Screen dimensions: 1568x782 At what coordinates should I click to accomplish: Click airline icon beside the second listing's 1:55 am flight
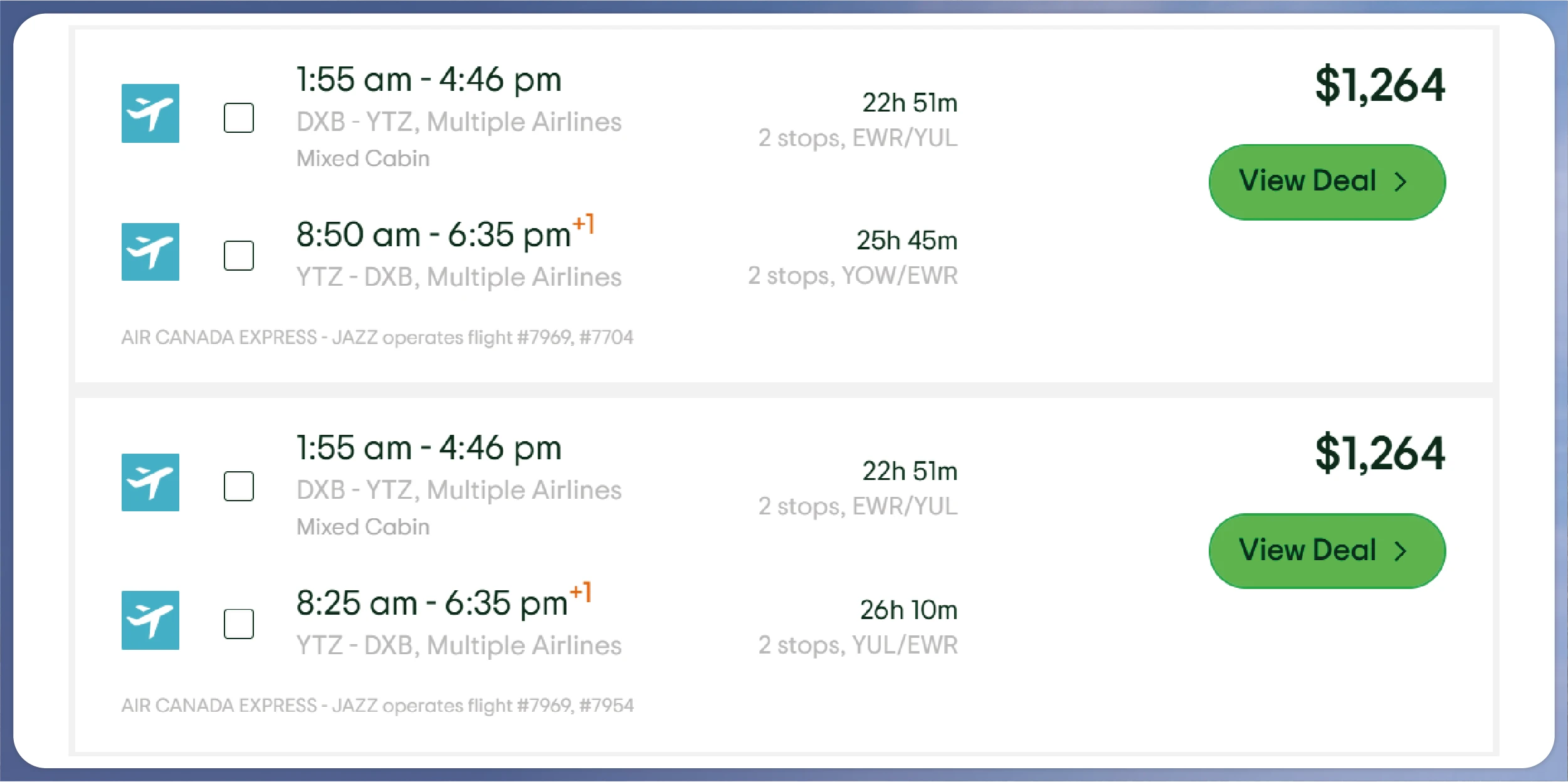(150, 482)
